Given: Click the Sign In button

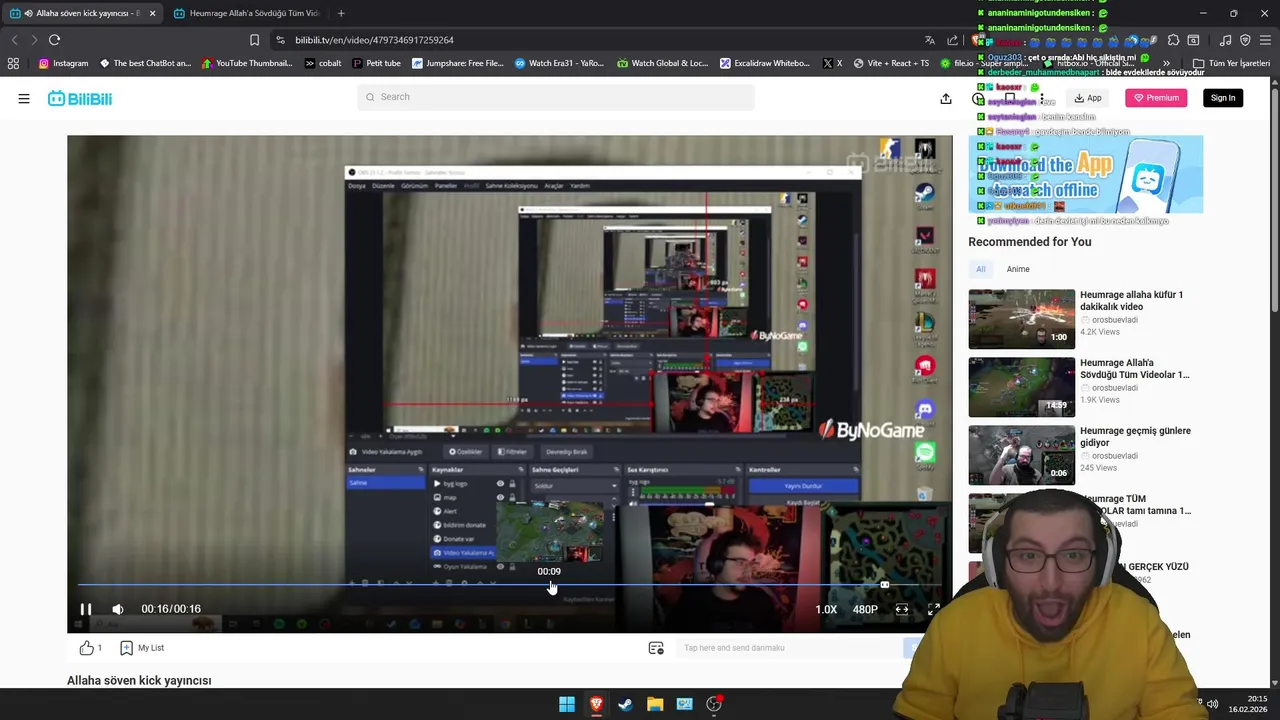Looking at the screenshot, I should click(x=1223, y=98).
